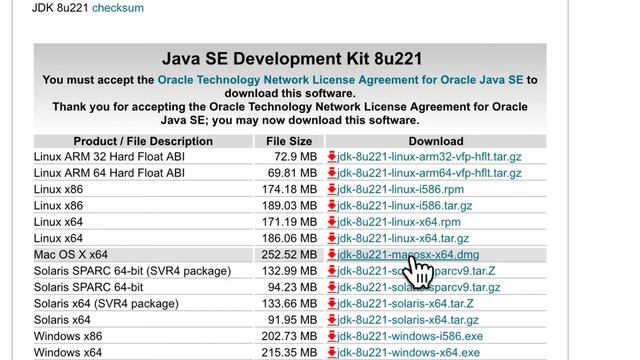
Task: Click the '252.52 MB' file size cell
Action: pos(289,255)
